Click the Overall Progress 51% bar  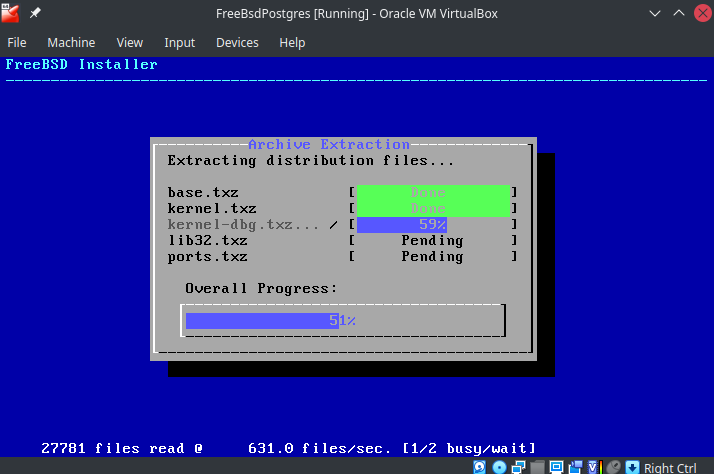click(x=343, y=321)
